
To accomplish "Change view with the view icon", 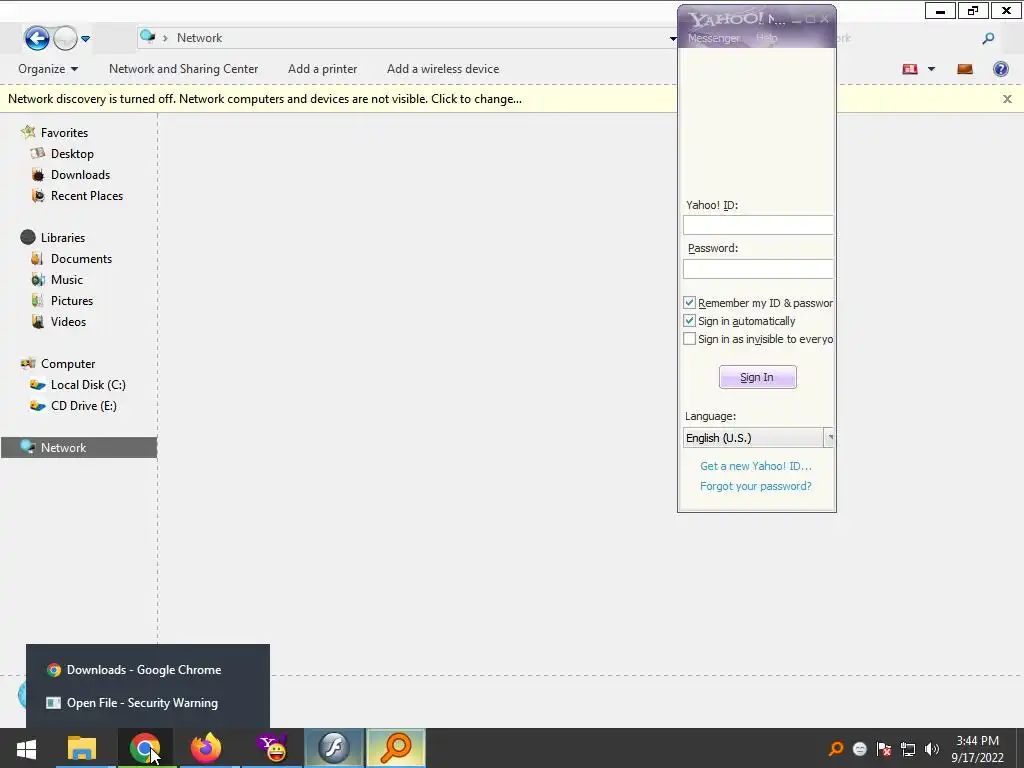I will (x=910, y=69).
